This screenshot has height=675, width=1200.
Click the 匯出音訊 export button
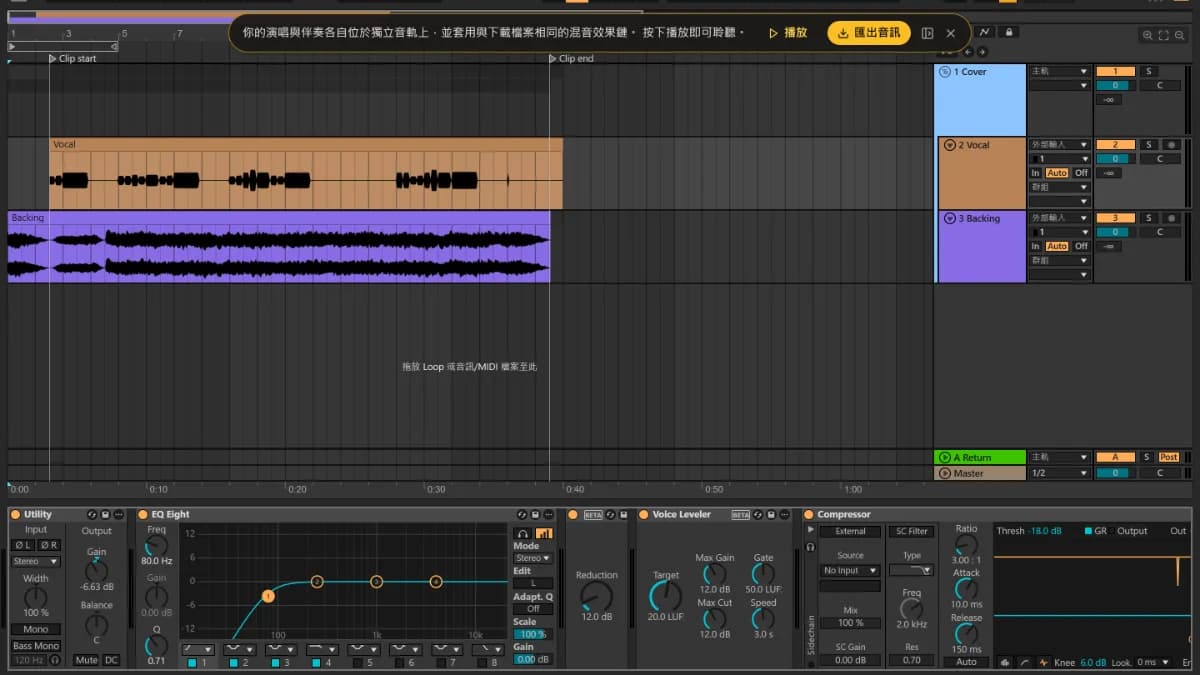(x=869, y=33)
